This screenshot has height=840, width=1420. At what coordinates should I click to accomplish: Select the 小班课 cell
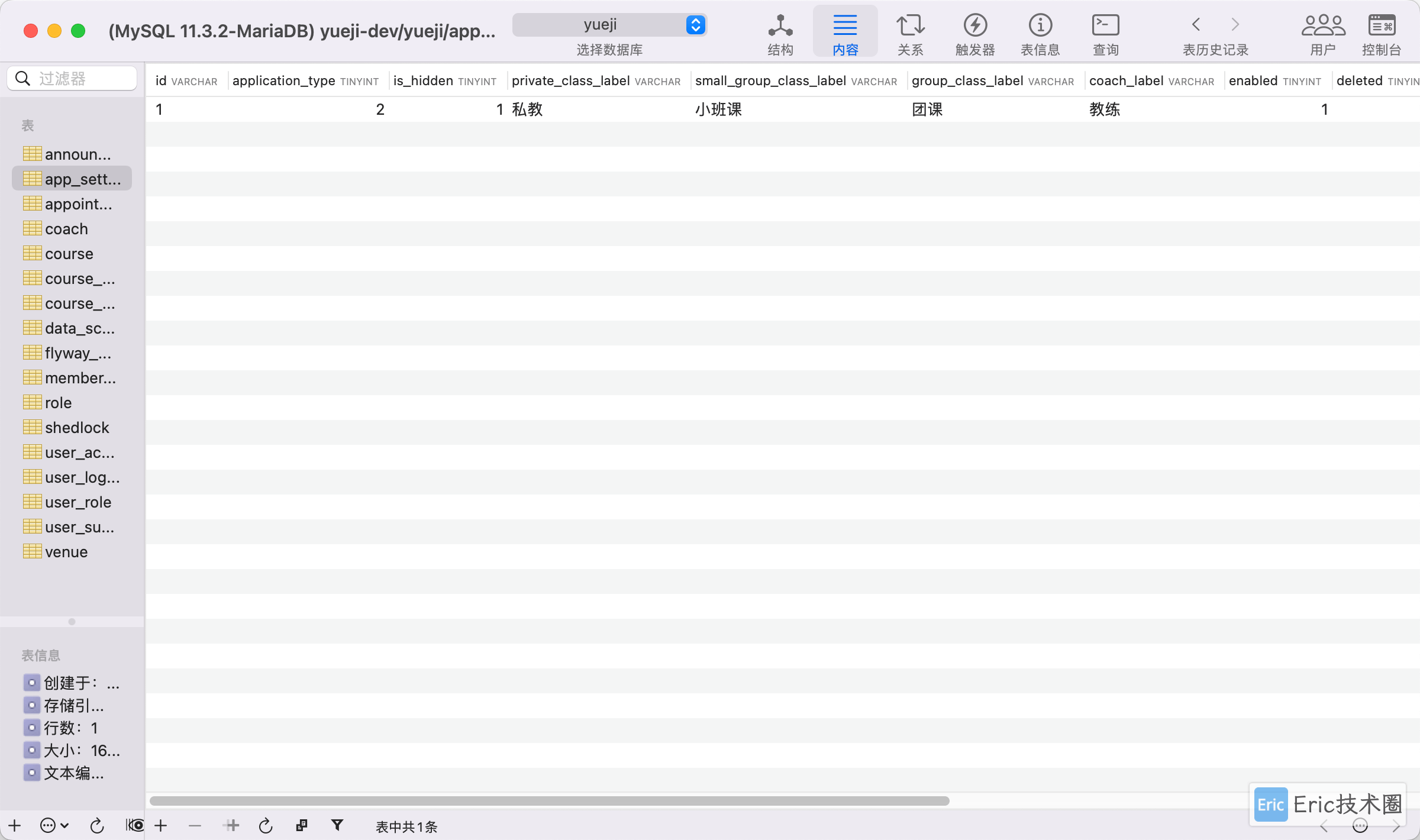point(799,109)
